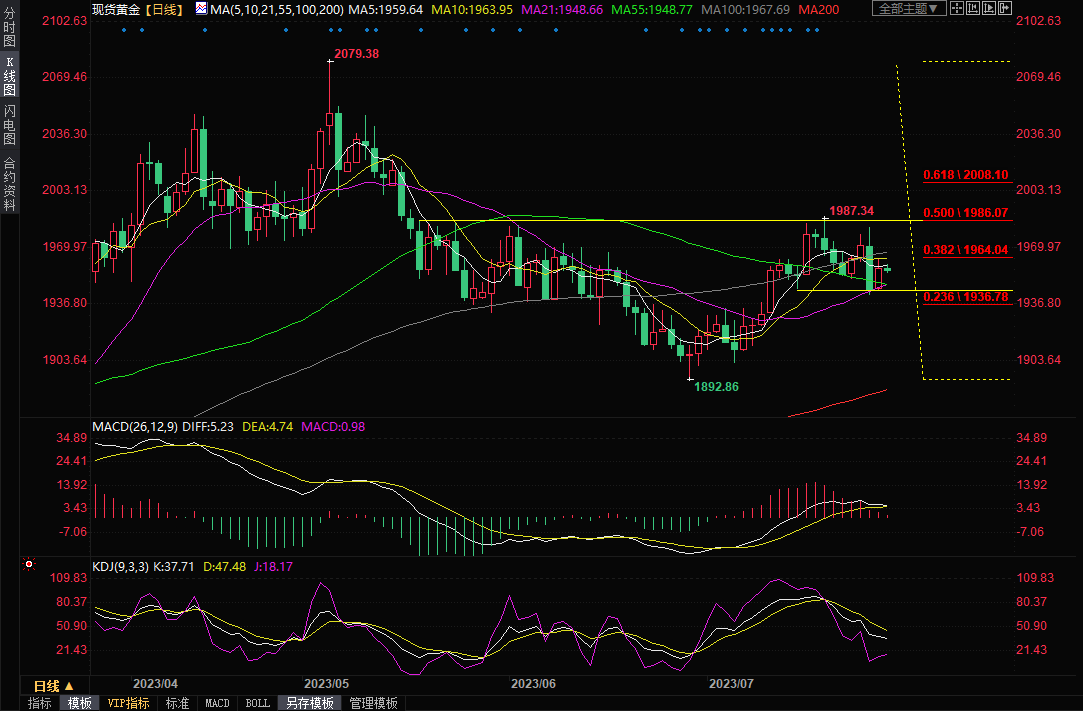Click the rightmost chart tool icon in top-right
The image size is (1083, 711).
tap(1005, 9)
